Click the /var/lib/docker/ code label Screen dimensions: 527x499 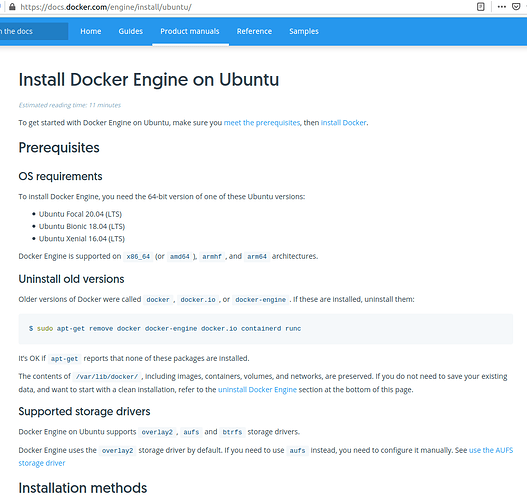click(x=107, y=376)
